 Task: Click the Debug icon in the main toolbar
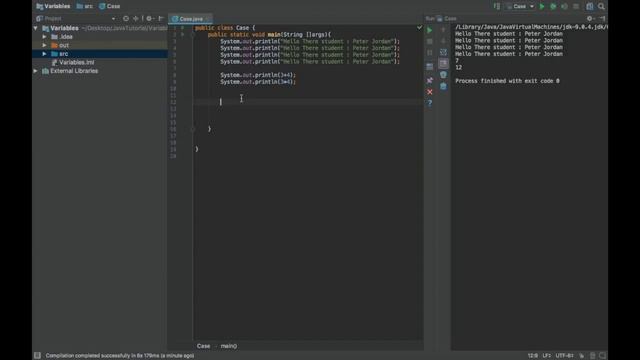(x=553, y=7)
